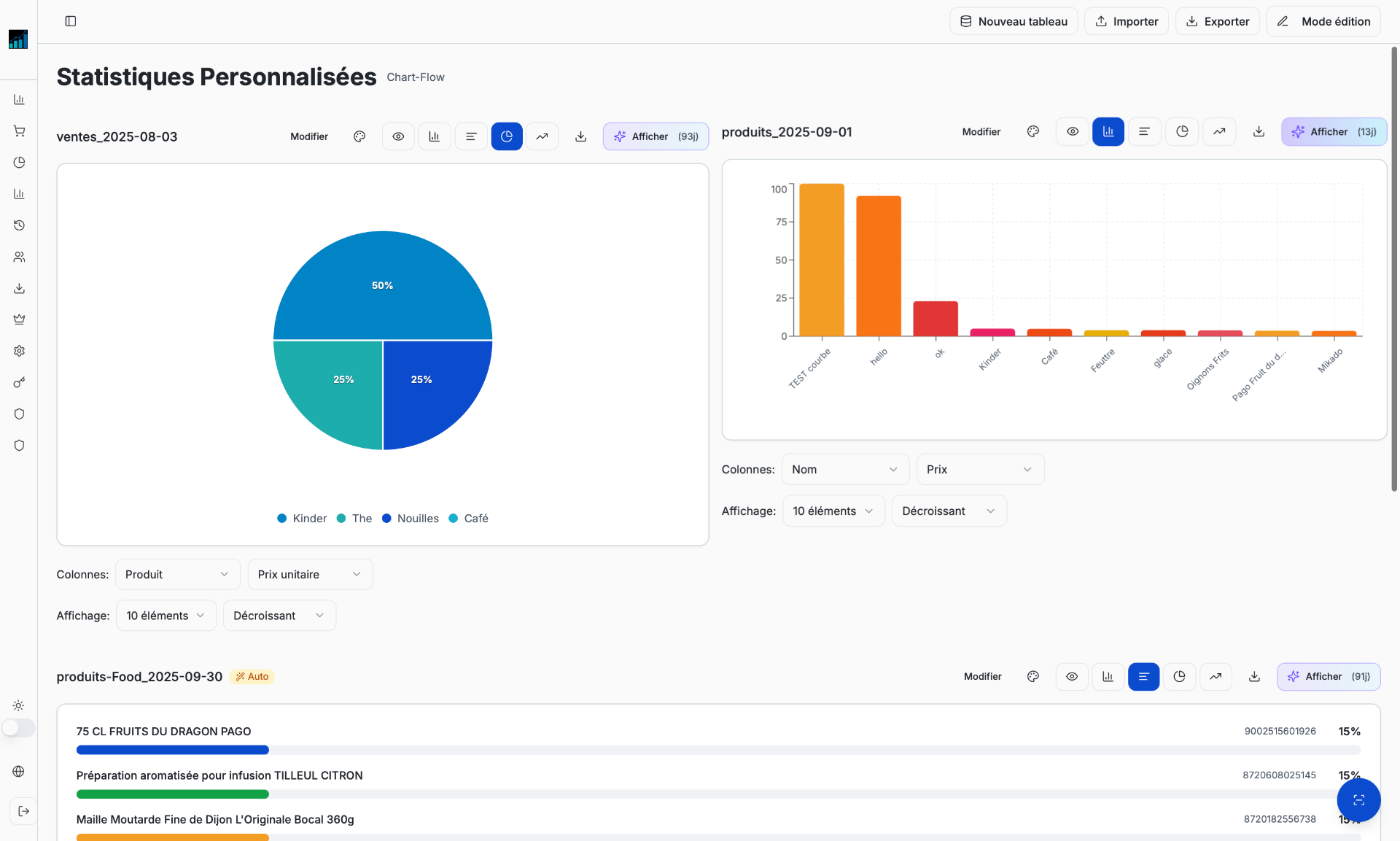Expand the Prix column dropdown

tap(980, 470)
